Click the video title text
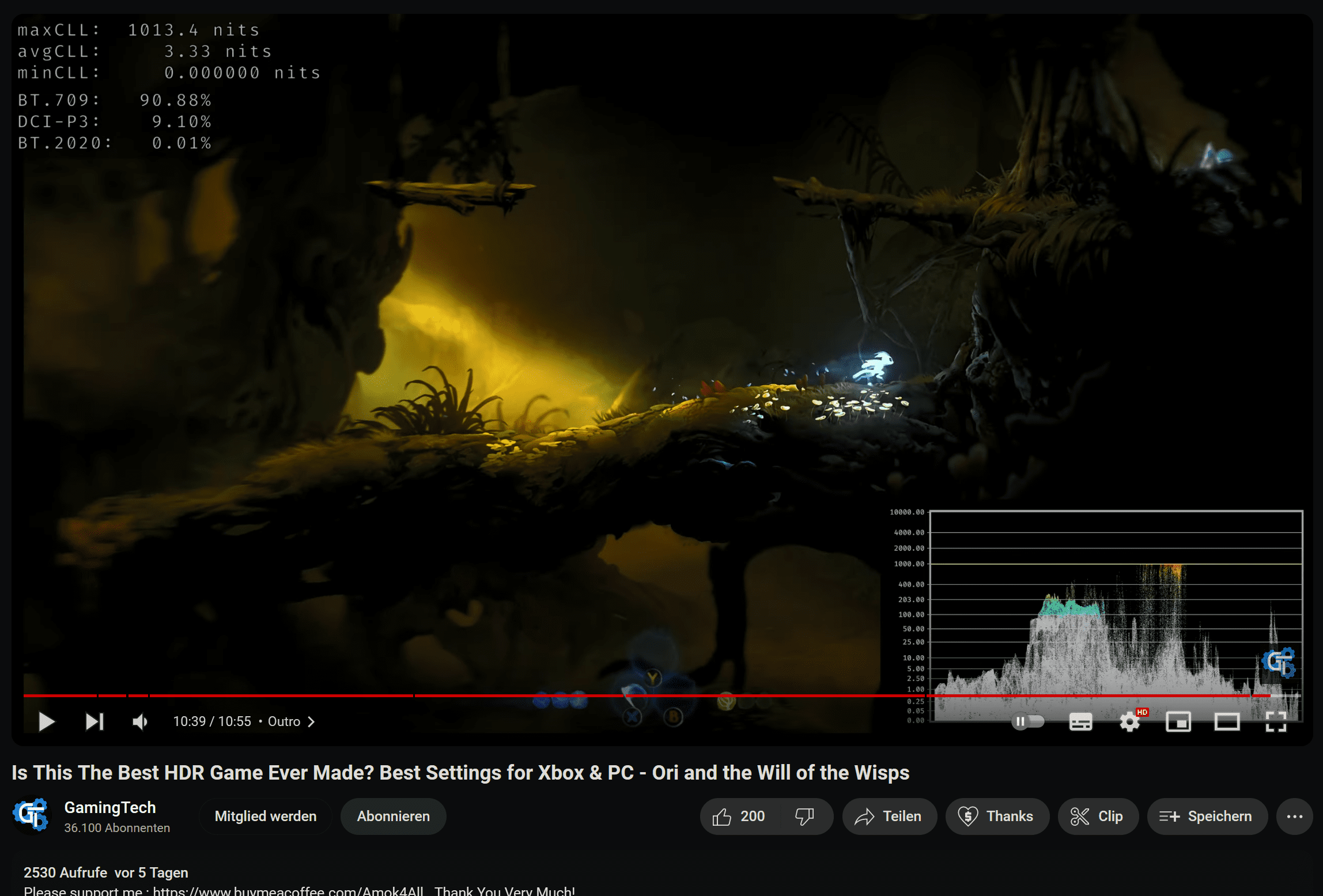Image resolution: width=1323 pixels, height=896 pixels. [x=460, y=772]
